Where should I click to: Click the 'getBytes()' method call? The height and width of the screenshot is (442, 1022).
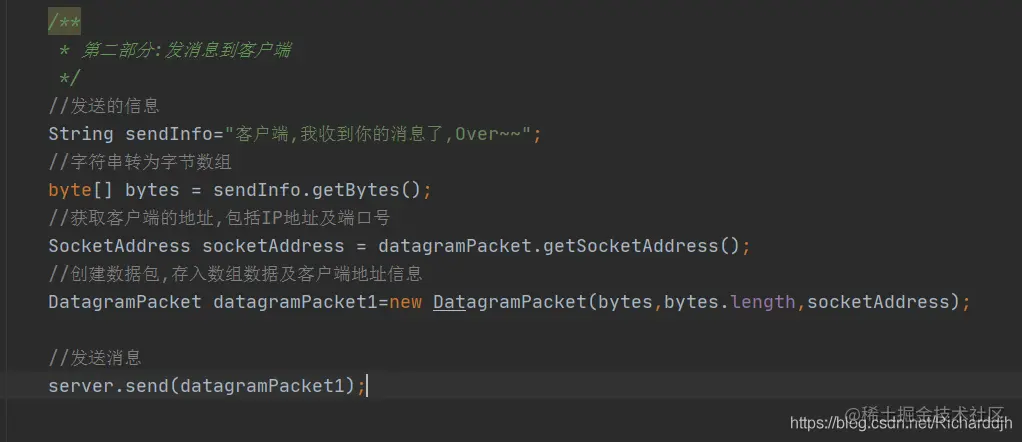point(367,190)
